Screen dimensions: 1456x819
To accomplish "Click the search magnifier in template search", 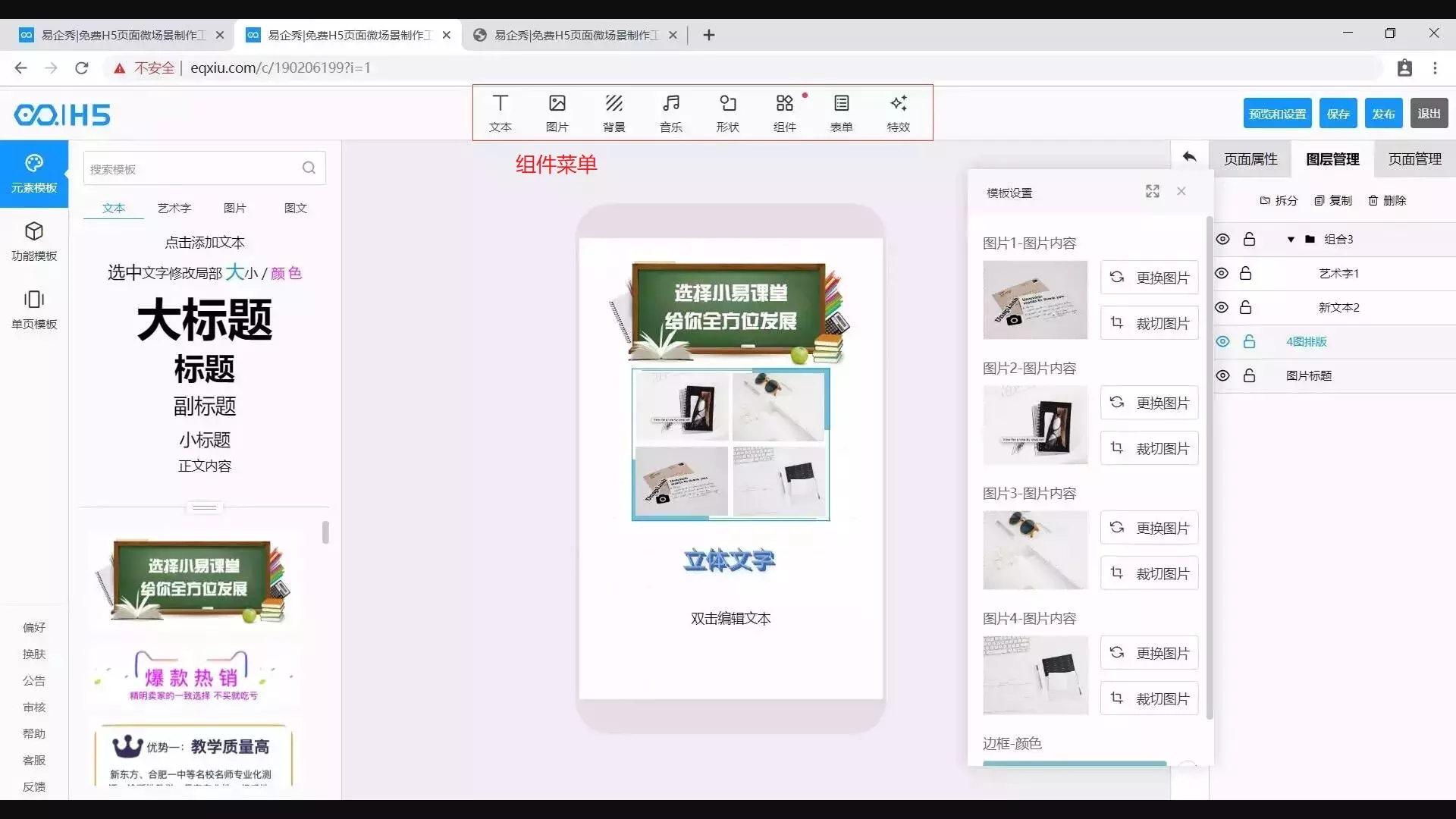I will 309,168.
